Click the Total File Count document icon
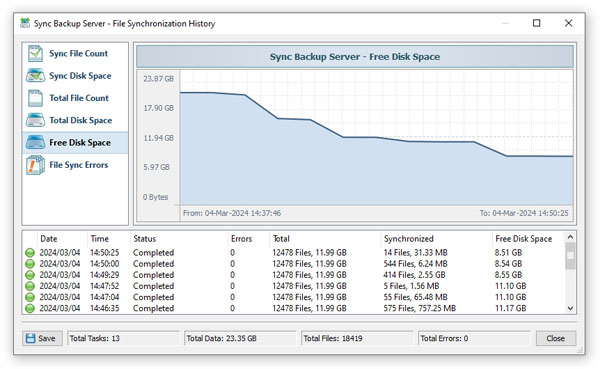The height and width of the screenshot is (369, 600). tap(35, 98)
